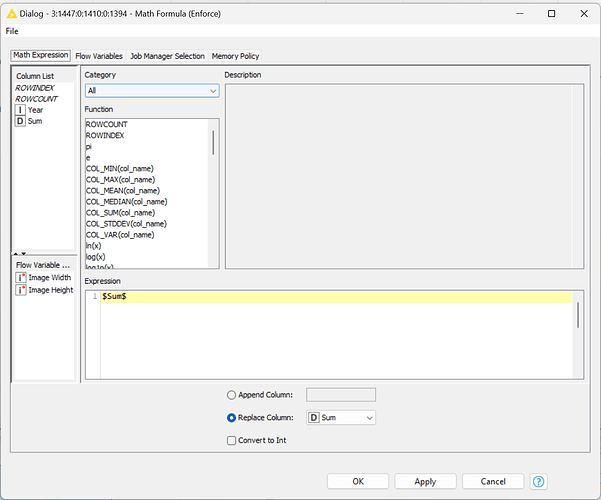Screen dimensions: 601x500
Task: Select the Replace Column radio button
Action: click(x=232, y=417)
